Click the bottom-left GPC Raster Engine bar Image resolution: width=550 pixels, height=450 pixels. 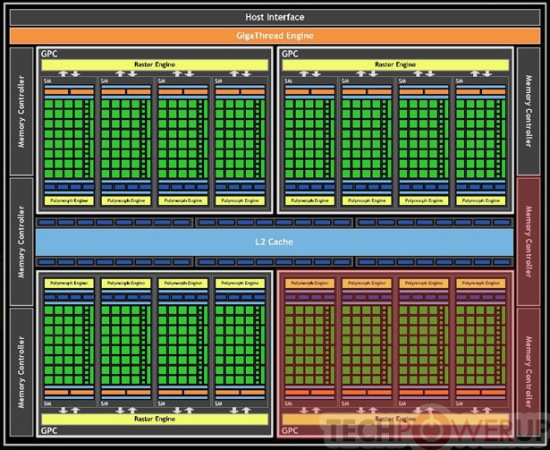tap(155, 419)
